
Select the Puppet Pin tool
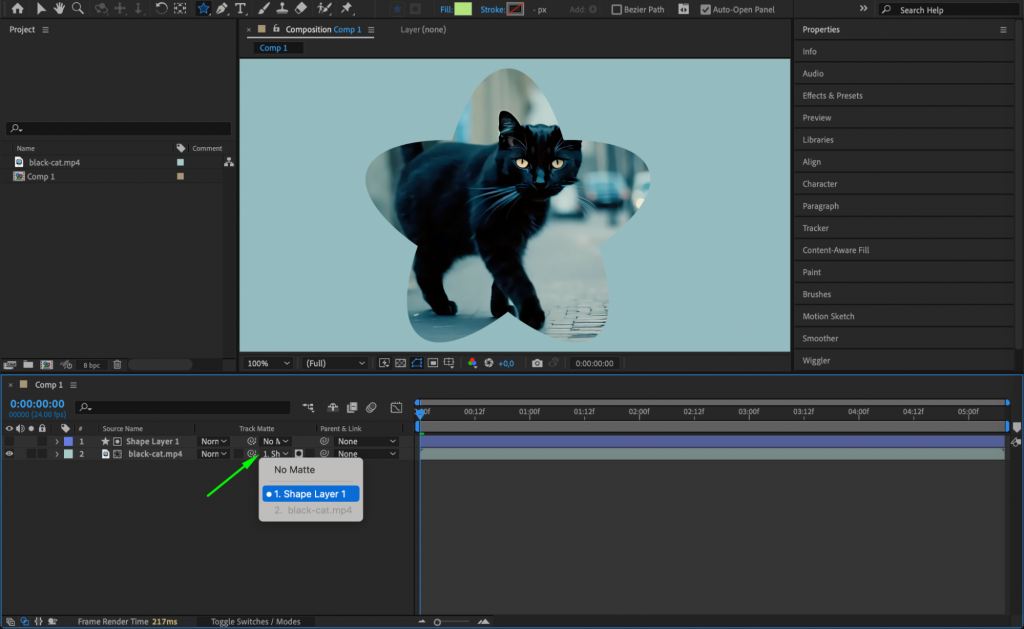[x=347, y=9]
